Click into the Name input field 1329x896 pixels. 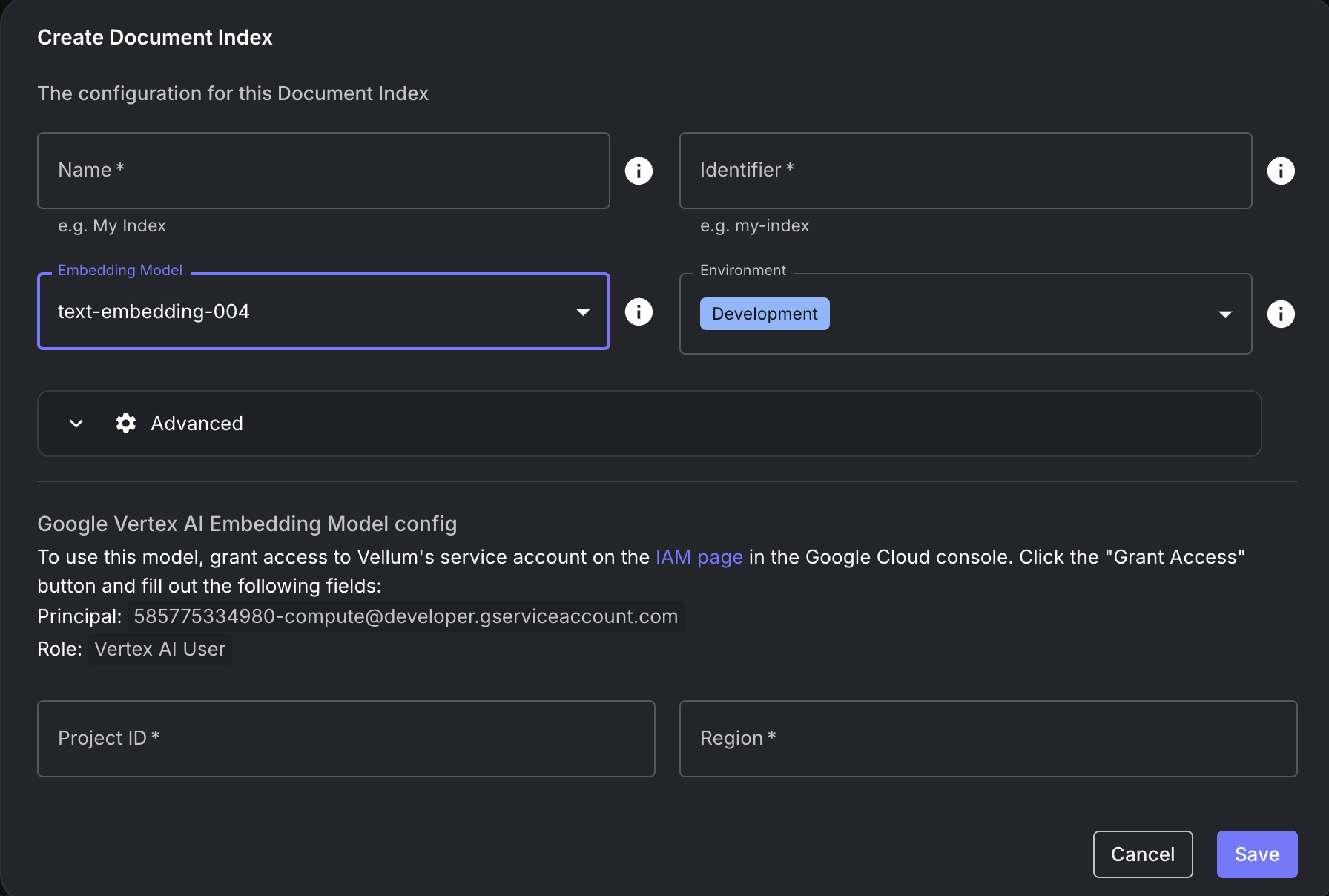323,171
